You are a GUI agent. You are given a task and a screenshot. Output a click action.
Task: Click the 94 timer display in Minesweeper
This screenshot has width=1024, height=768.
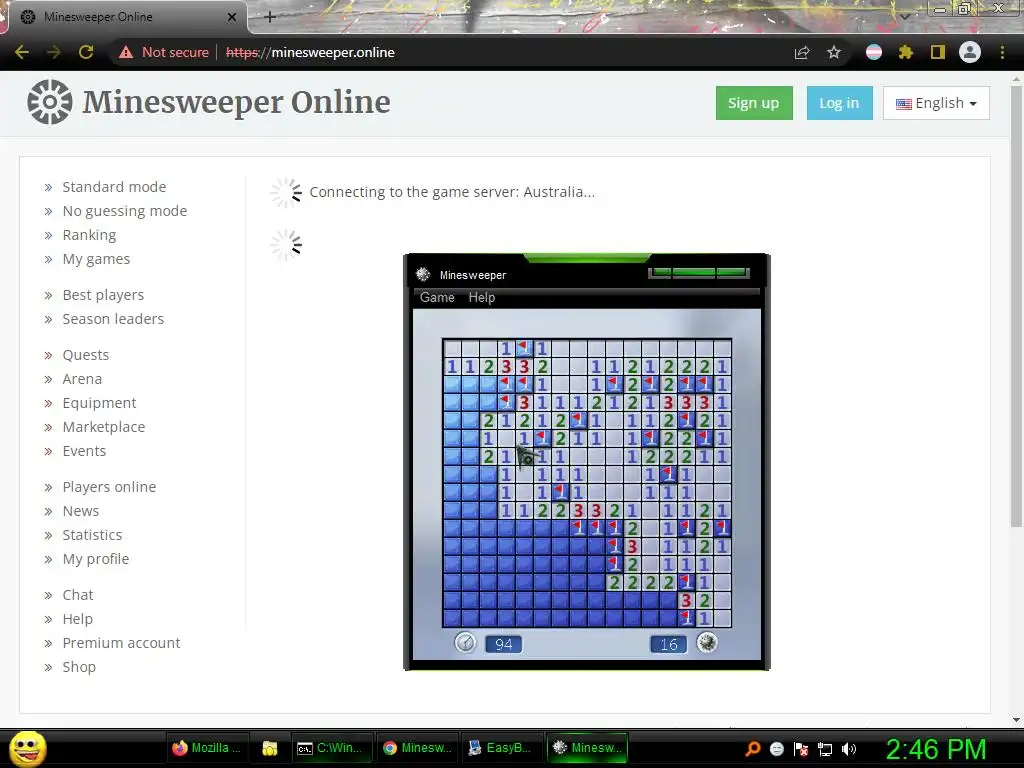(504, 645)
